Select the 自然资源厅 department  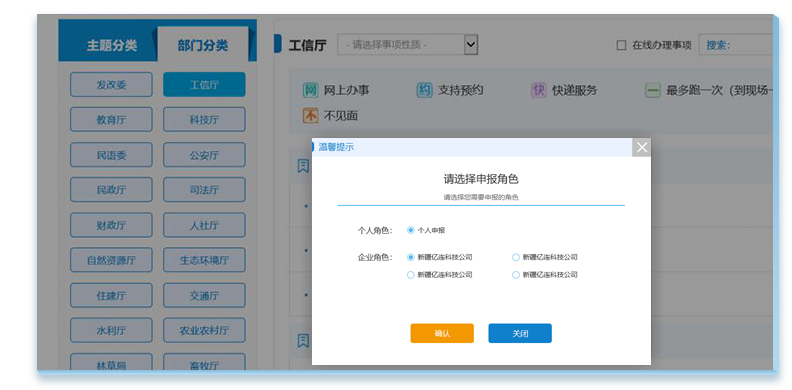[x=111, y=260]
